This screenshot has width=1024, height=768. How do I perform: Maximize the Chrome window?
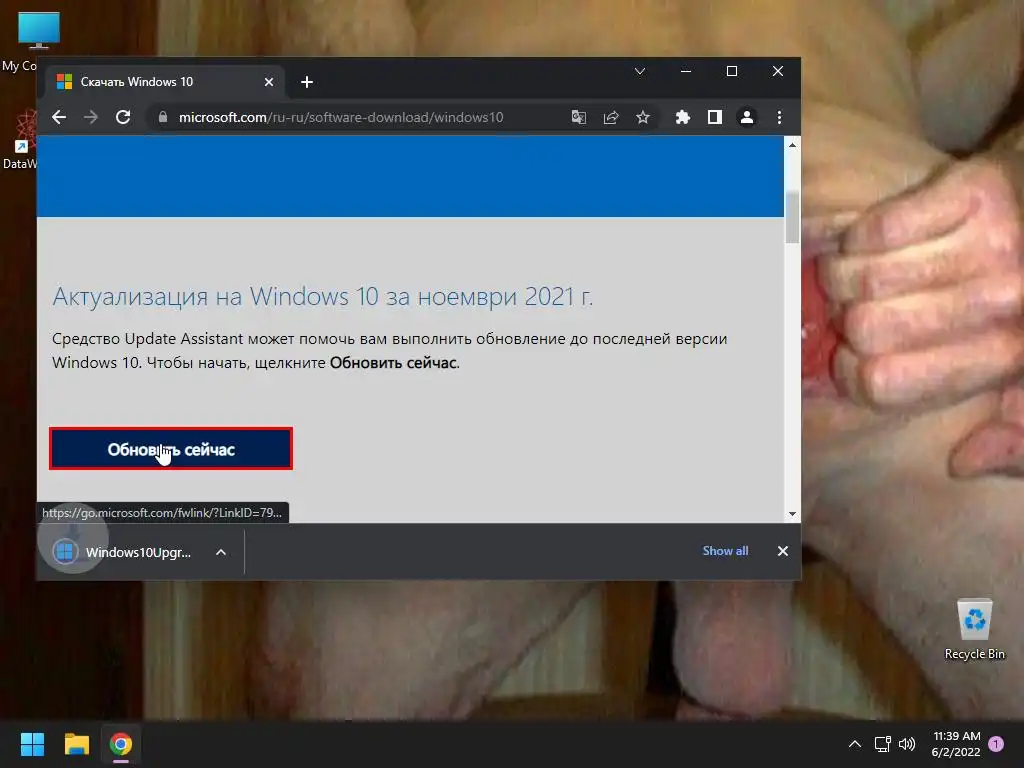[731, 71]
